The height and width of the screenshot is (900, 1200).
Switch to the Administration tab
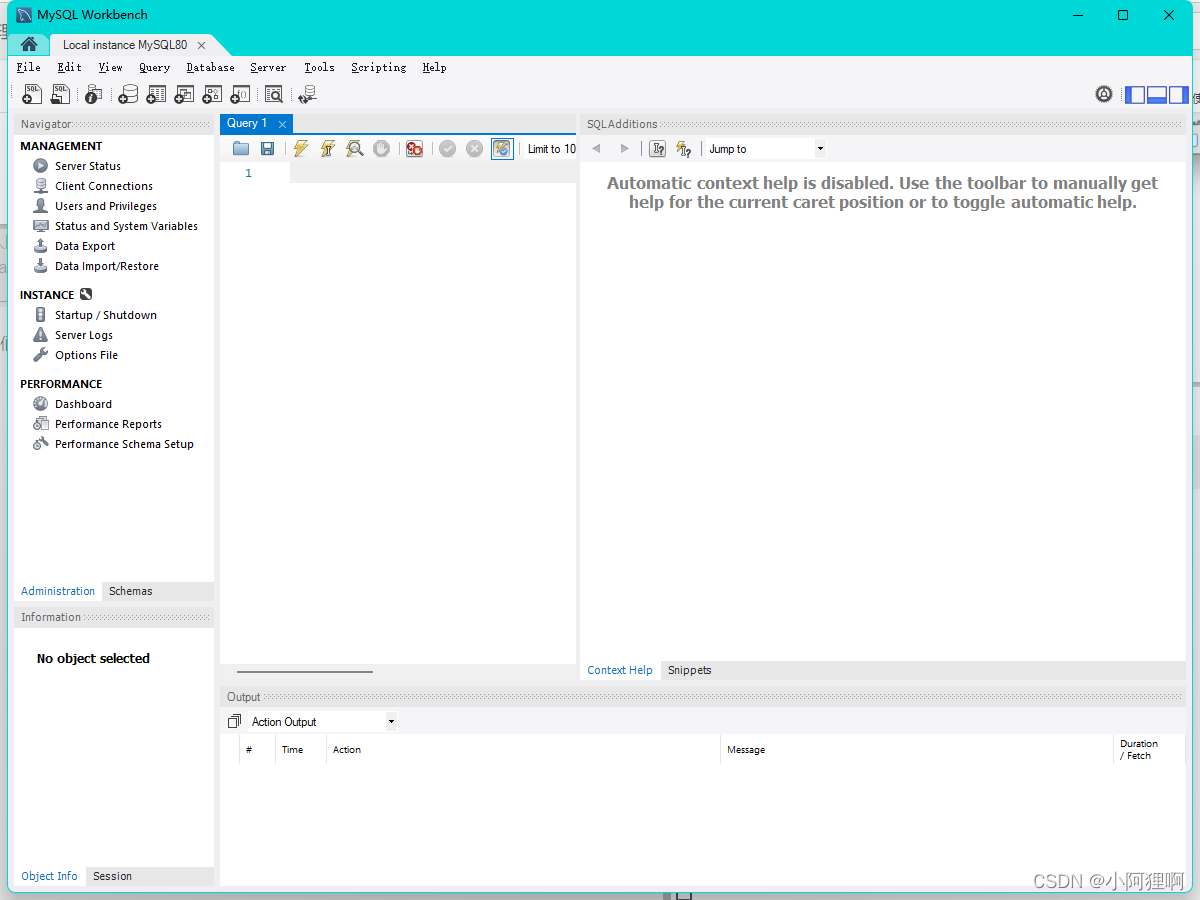point(58,591)
